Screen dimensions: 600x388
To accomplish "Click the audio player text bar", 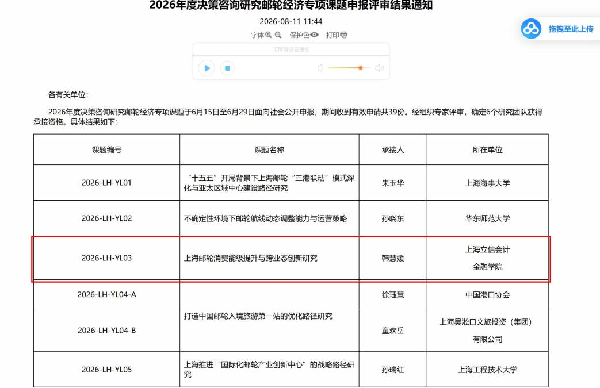I will click(x=291, y=49).
